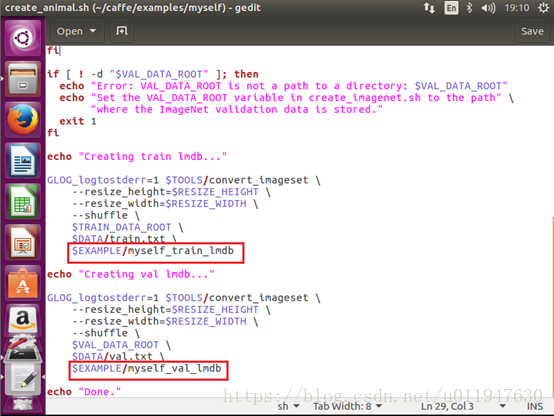Open the sound volume indicator
Viewport: 554px width, 416px height.
click(488, 8)
